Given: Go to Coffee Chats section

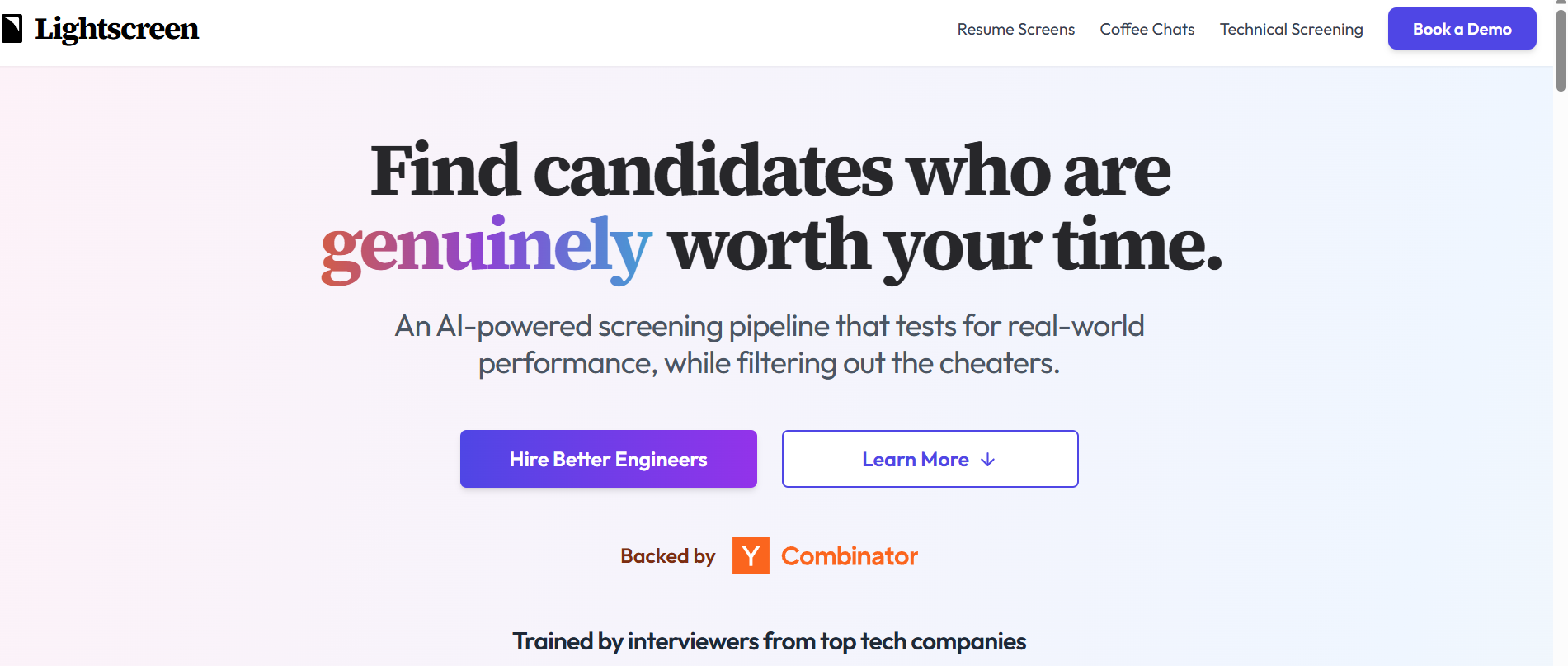Looking at the screenshot, I should tap(1147, 30).
